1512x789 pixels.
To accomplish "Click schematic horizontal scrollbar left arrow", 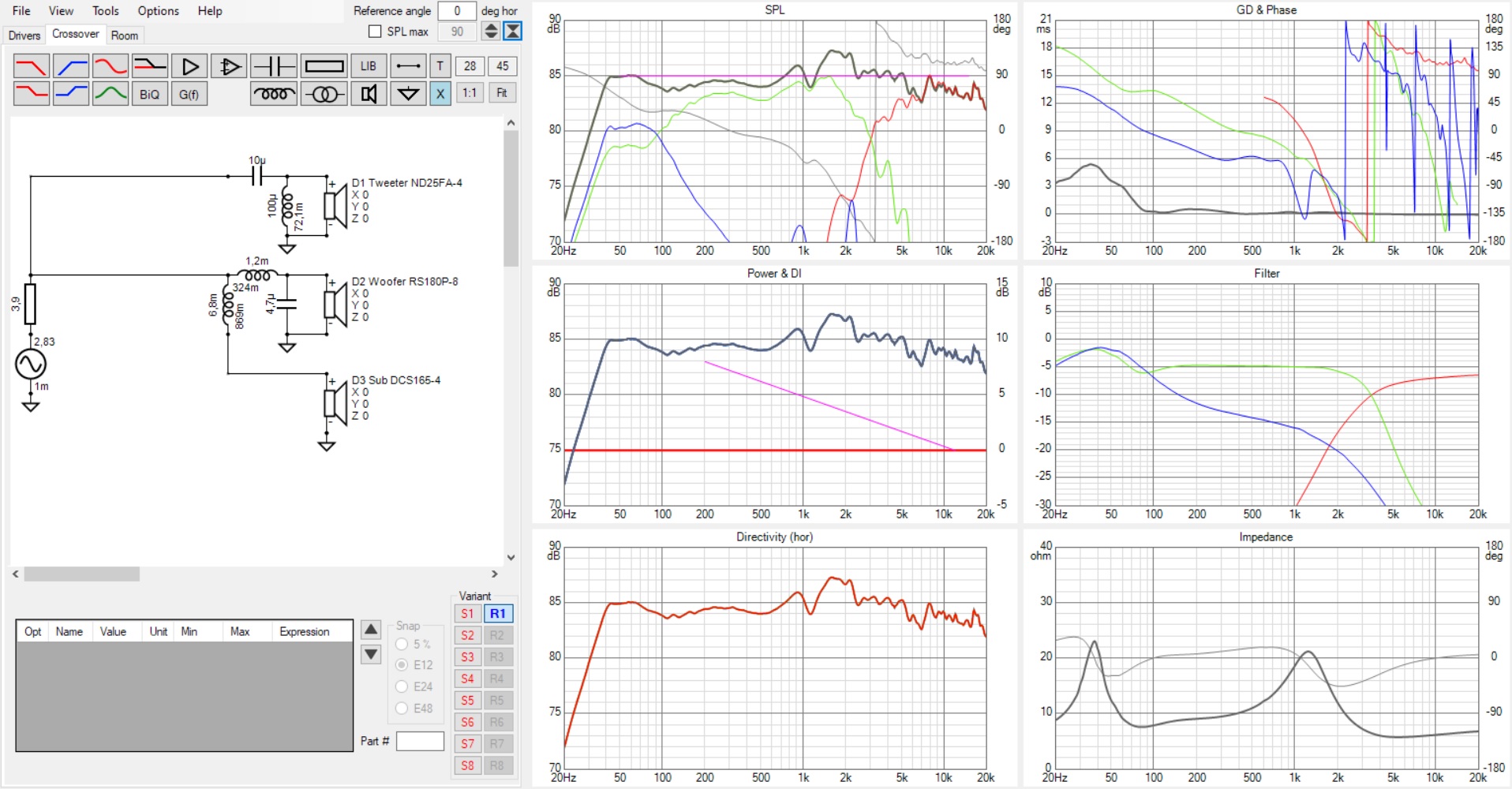I will (x=16, y=574).
